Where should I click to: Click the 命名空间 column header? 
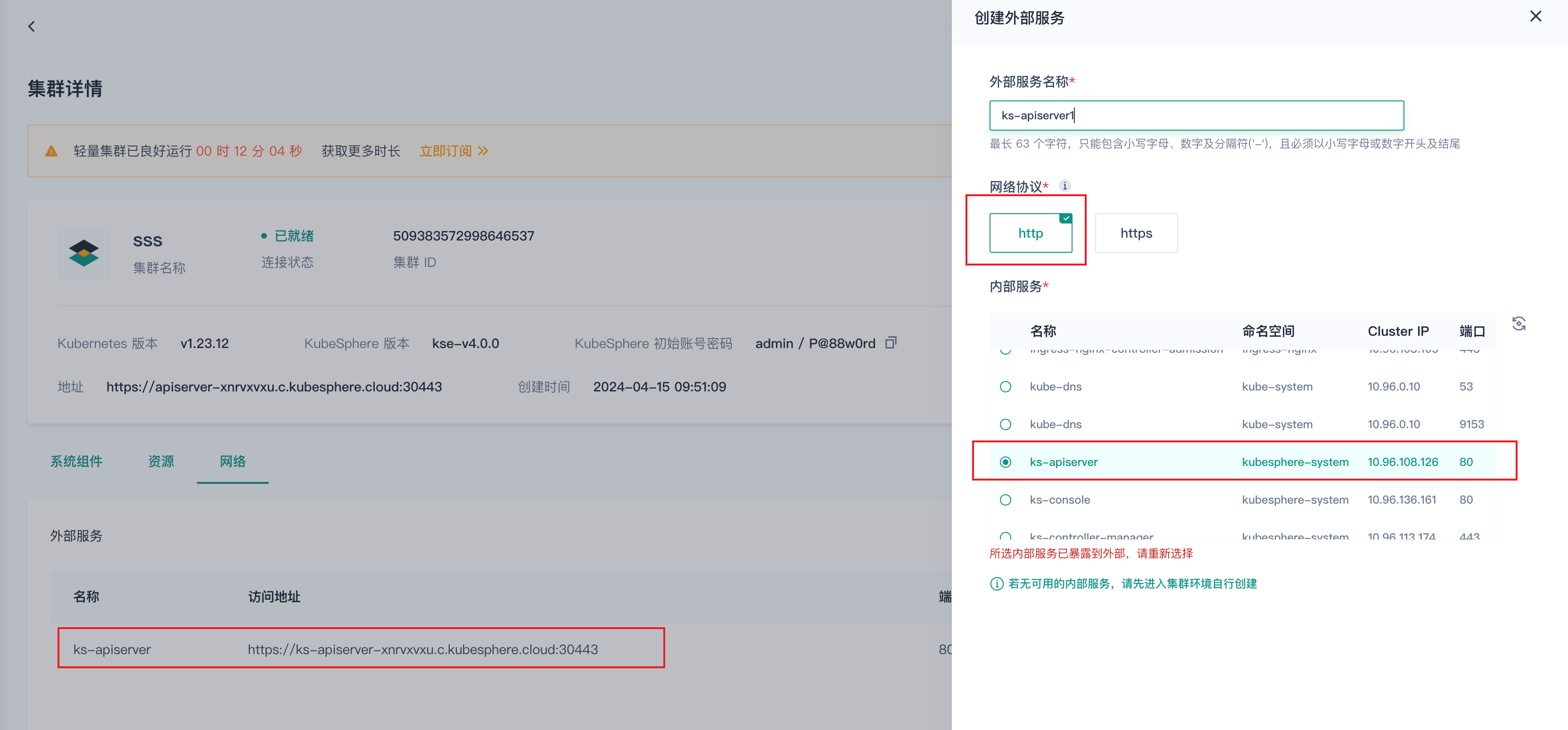[x=1268, y=331]
